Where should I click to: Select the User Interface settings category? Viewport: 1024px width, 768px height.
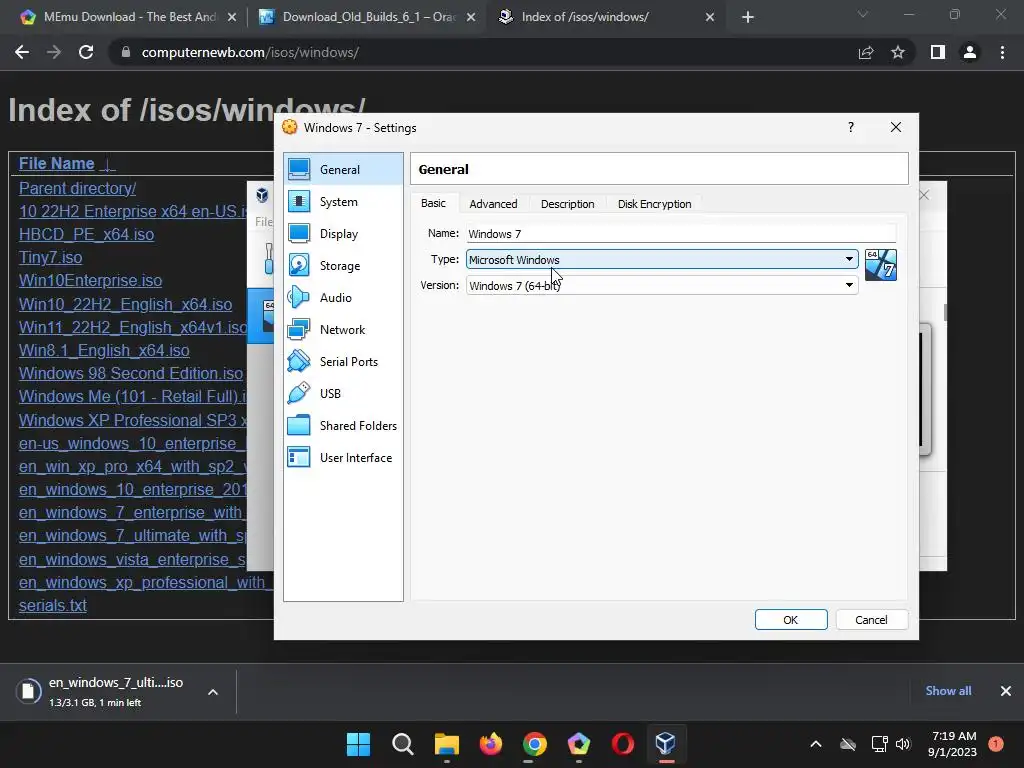click(343, 458)
